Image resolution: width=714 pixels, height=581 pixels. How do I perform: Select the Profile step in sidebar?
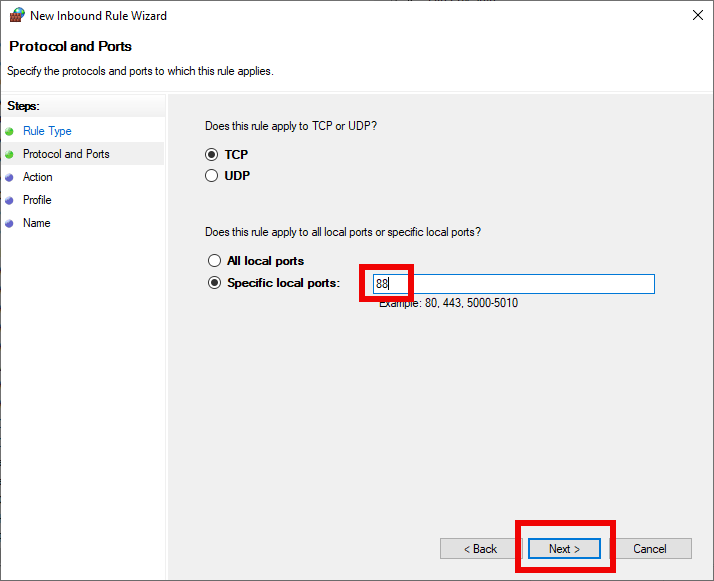pyautogui.click(x=37, y=200)
